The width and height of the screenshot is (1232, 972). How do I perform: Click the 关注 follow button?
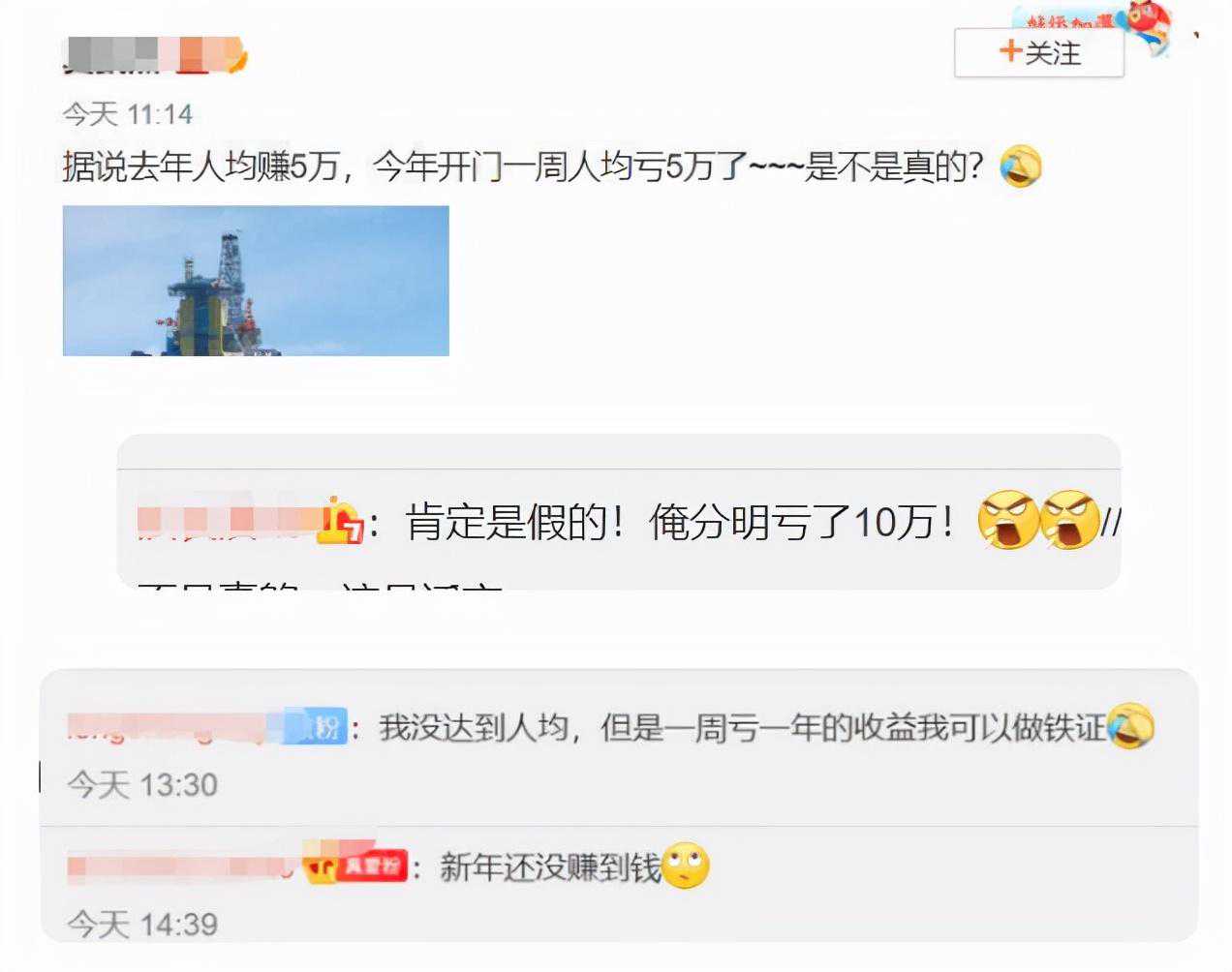1038,52
